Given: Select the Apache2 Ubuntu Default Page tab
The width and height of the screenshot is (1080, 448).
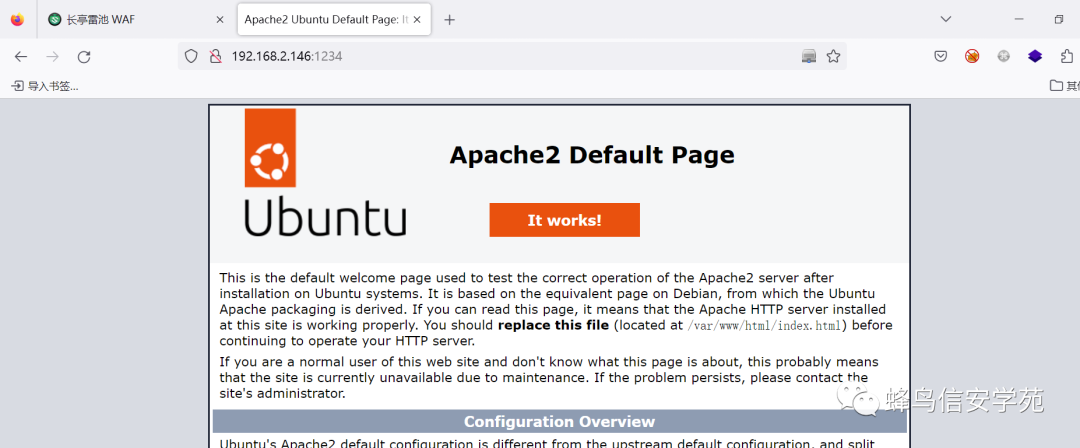Looking at the screenshot, I should [334, 19].
